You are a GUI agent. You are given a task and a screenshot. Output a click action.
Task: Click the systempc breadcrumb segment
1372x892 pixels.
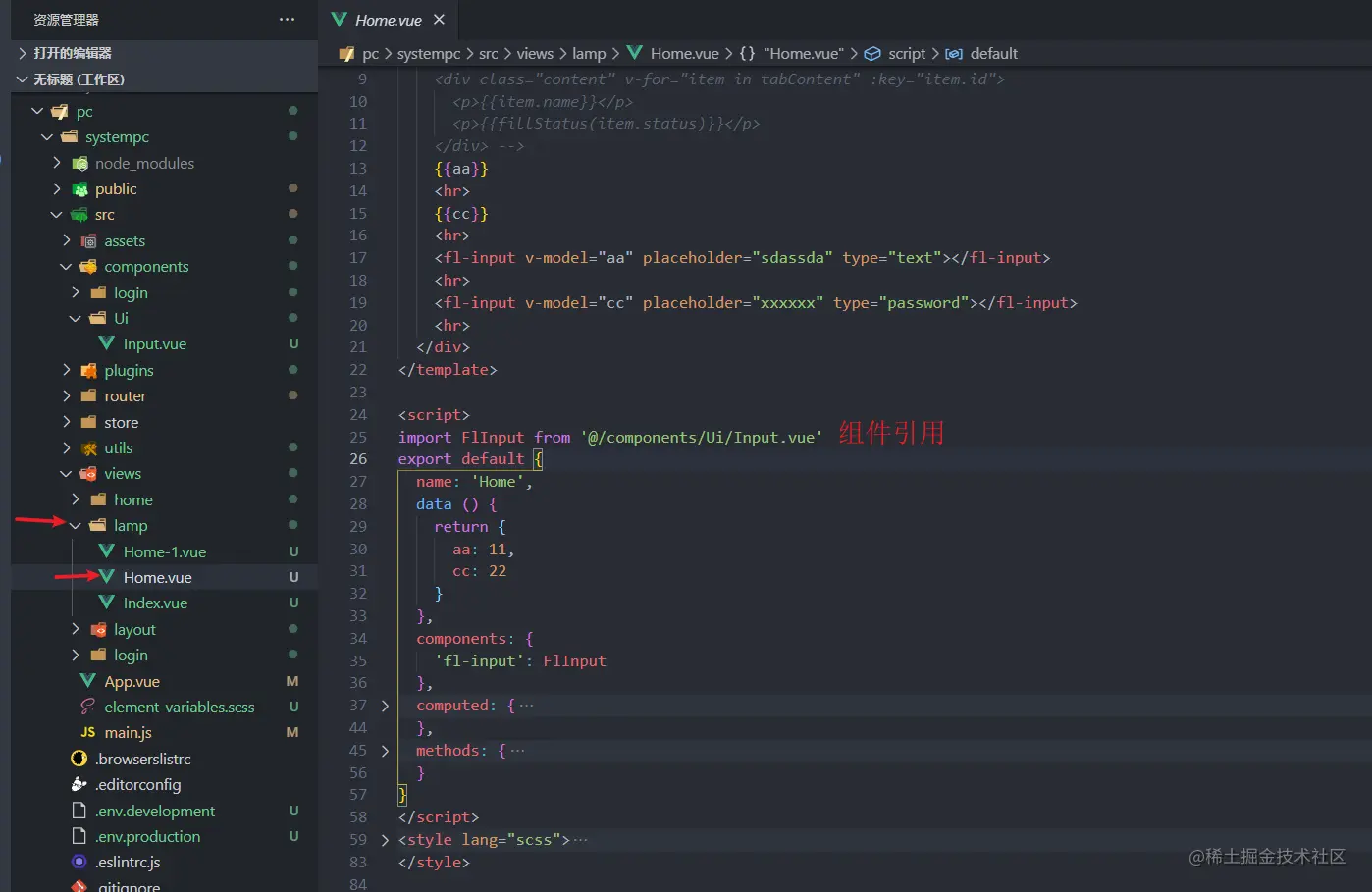[429, 53]
